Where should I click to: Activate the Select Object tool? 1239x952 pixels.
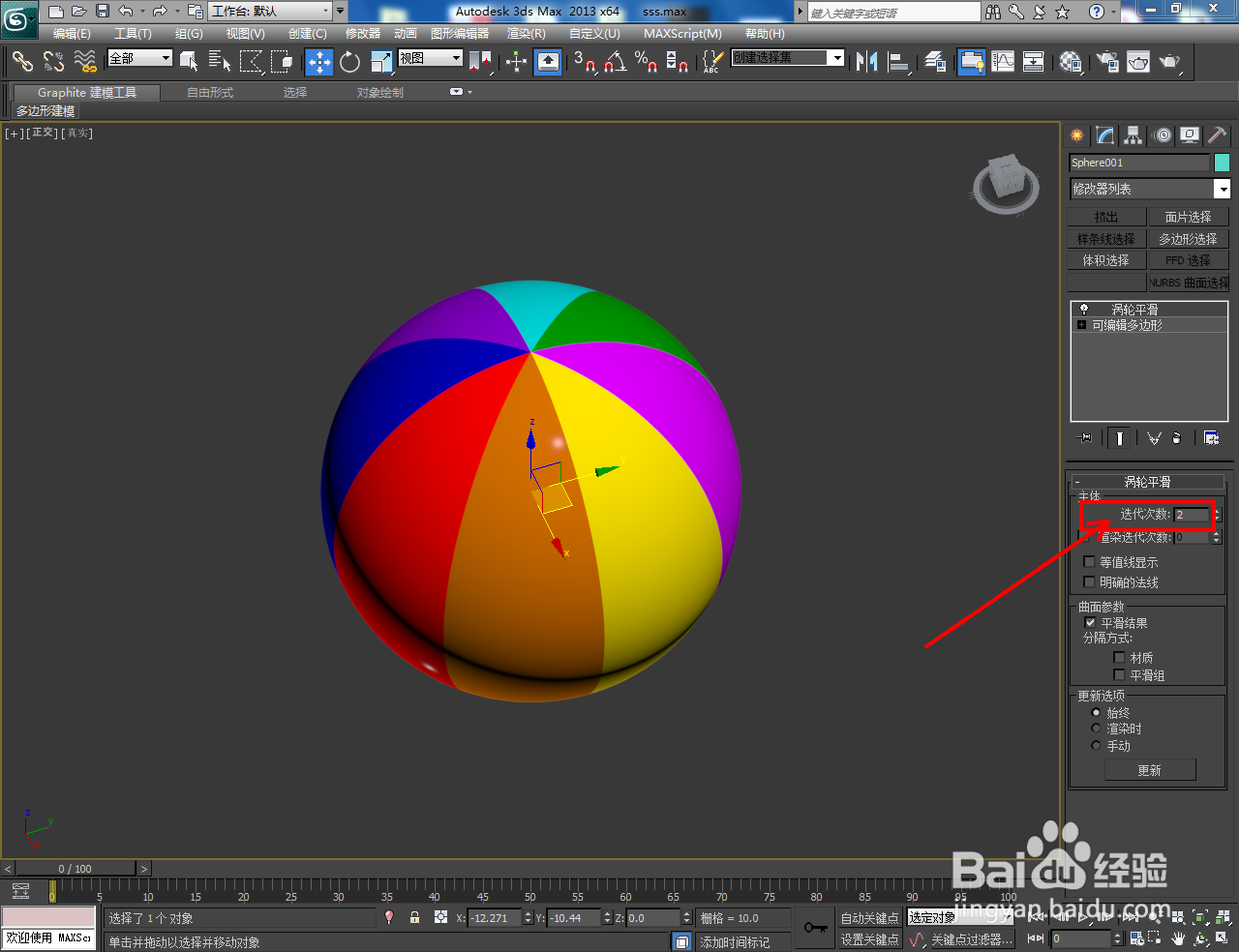click(x=189, y=62)
